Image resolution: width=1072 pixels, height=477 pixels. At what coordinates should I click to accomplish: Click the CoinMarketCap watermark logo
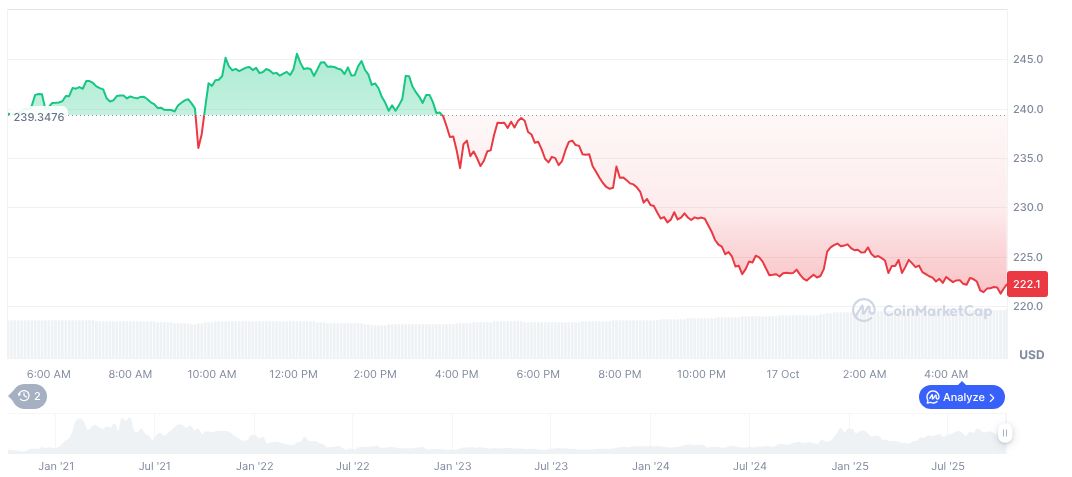coord(922,311)
